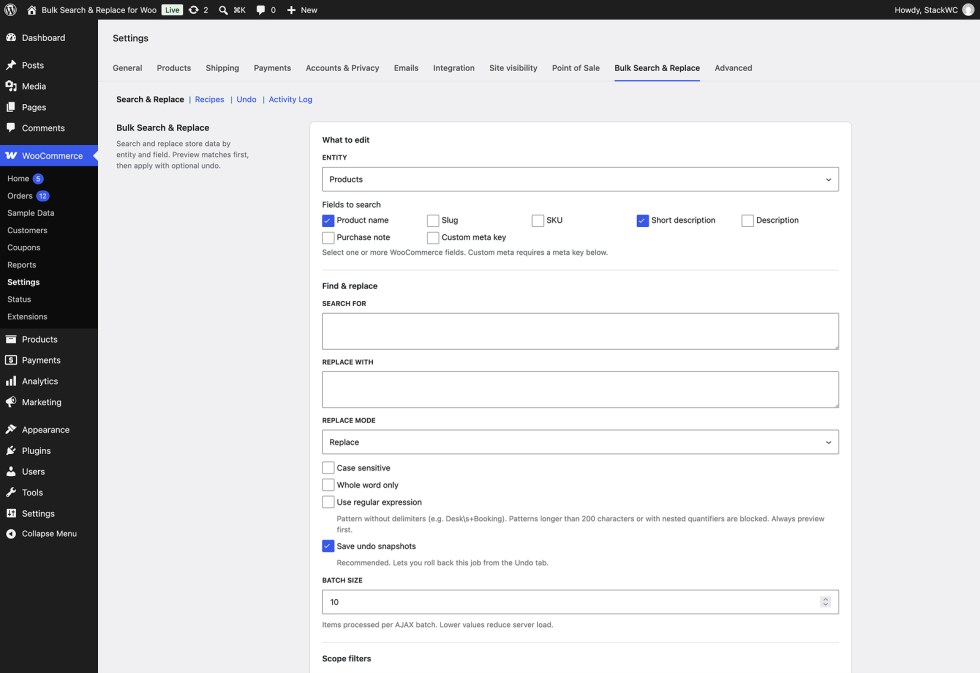980x673 pixels.
Task: Click the Users person icon
Action: pyautogui.click(x=11, y=471)
